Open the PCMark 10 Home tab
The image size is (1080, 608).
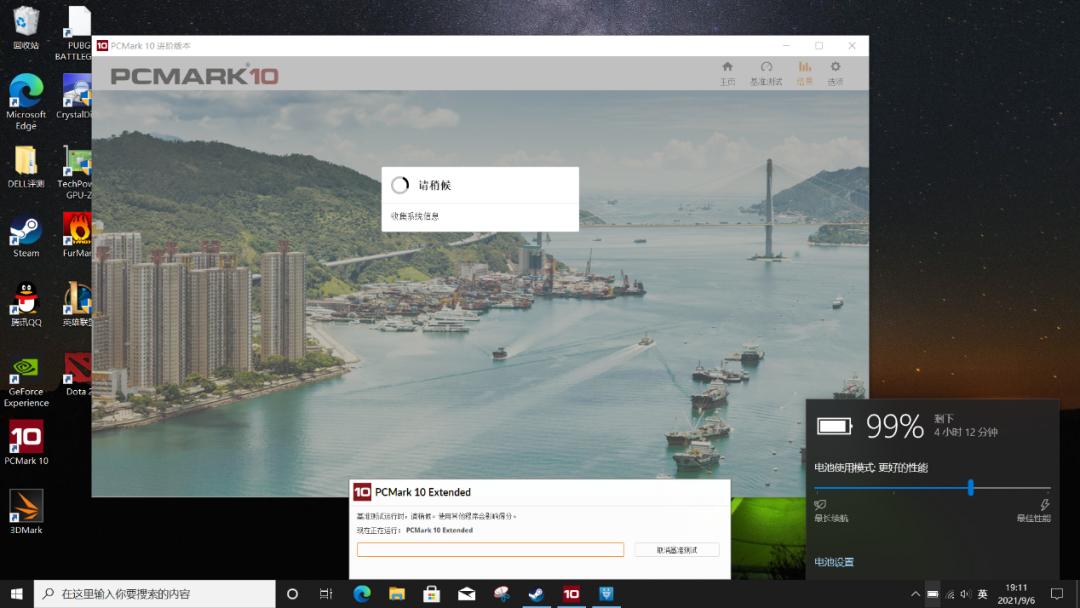[727, 73]
